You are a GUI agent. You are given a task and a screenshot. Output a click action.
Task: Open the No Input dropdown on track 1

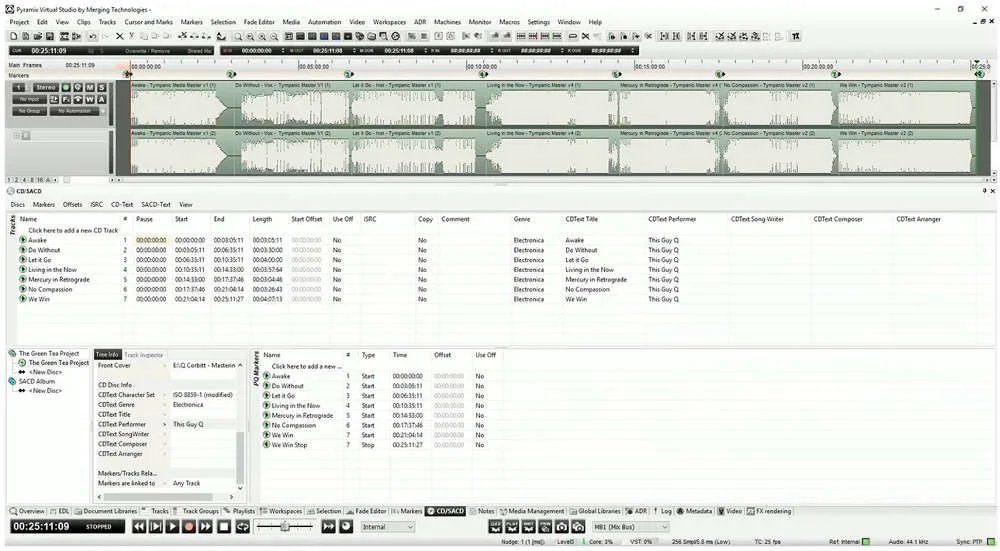(x=29, y=99)
